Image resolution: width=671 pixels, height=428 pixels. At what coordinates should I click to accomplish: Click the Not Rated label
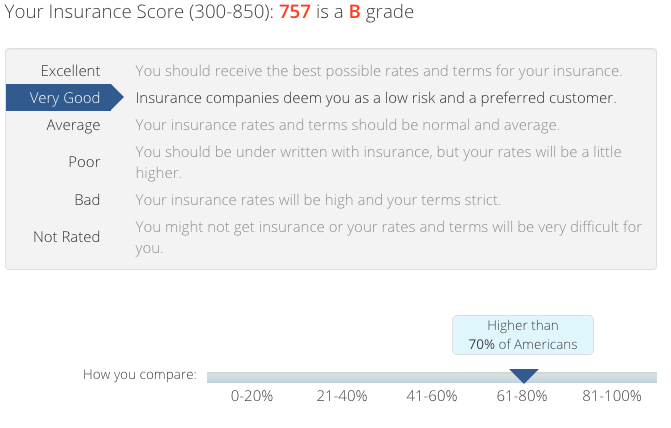tap(66, 237)
